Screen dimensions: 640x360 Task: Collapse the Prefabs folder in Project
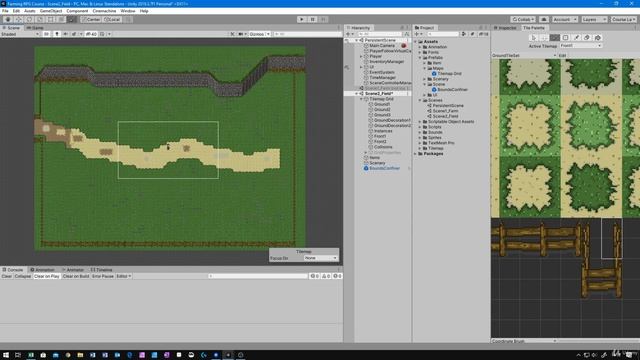pos(420,58)
